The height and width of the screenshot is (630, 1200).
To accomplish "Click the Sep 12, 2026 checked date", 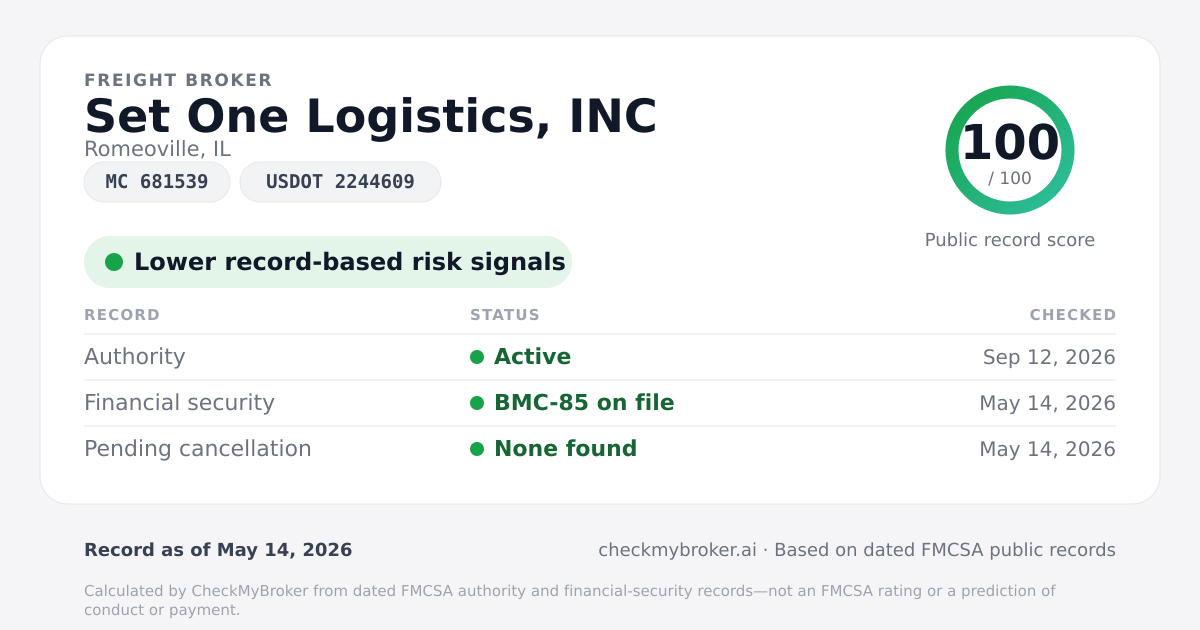I will [1049, 357].
